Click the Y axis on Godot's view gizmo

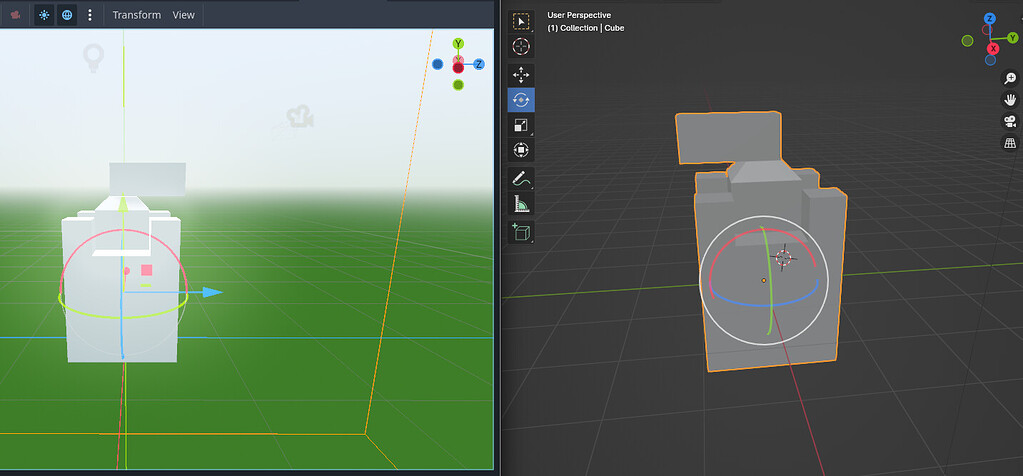click(459, 44)
